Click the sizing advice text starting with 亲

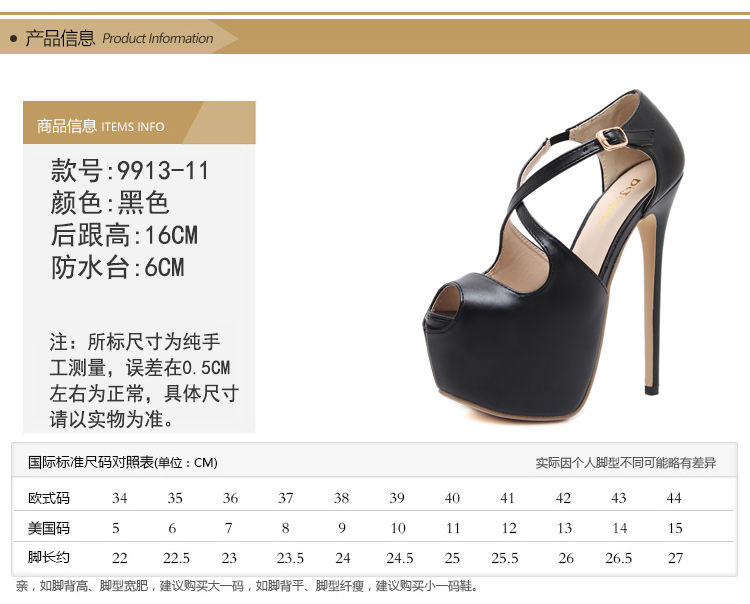(247, 586)
